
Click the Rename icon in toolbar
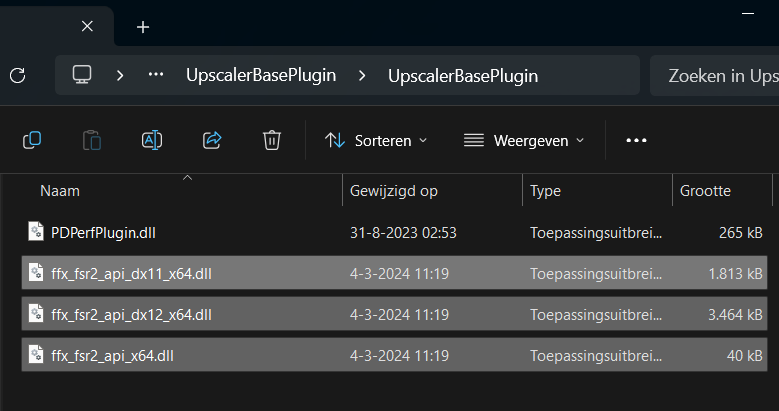pyautogui.click(x=152, y=140)
